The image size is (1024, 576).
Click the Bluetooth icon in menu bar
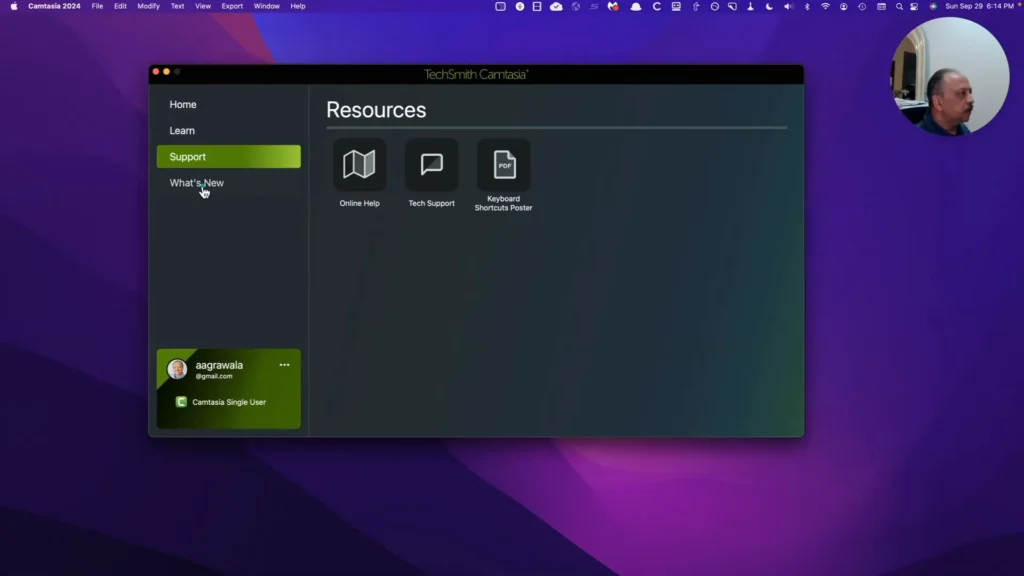807,6
